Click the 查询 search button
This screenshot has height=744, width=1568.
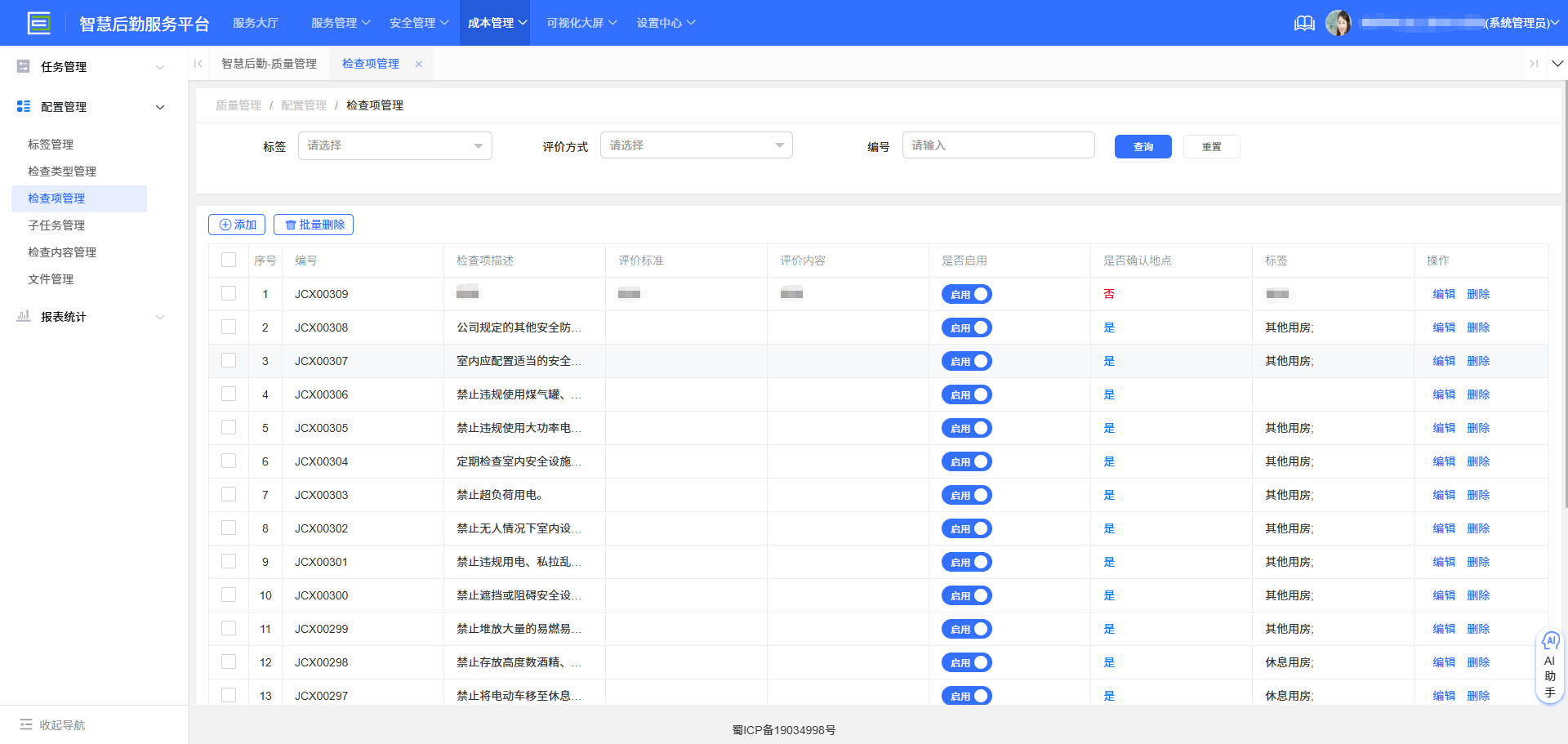click(x=1143, y=146)
